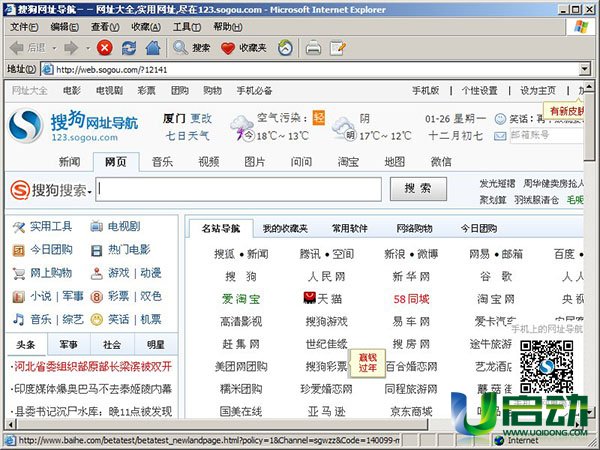This screenshot has height=450, width=600.
Task: Open the 搜狗搜索 engine dropdown arrow
Action: click(x=90, y=191)
